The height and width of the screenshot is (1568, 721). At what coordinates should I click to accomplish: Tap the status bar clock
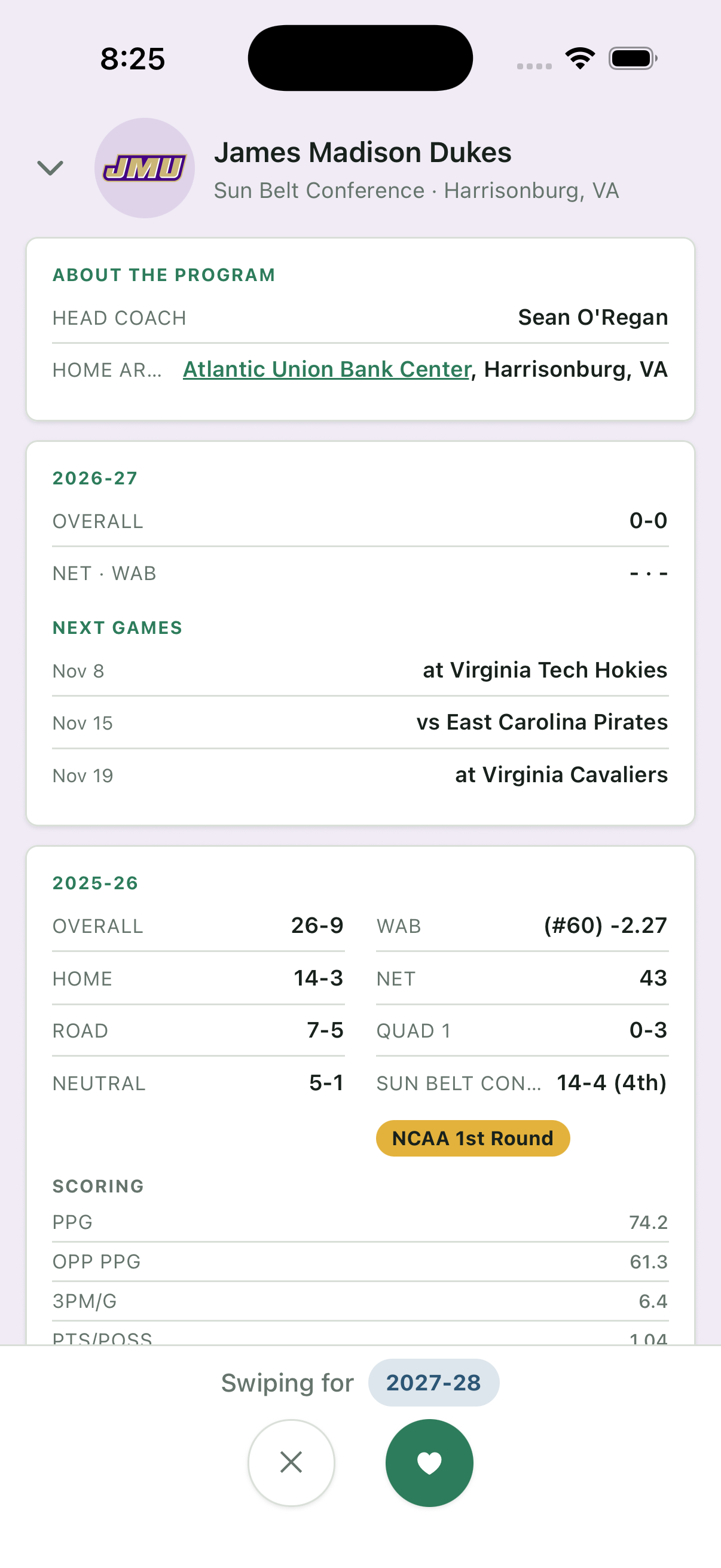pos(133,59)
